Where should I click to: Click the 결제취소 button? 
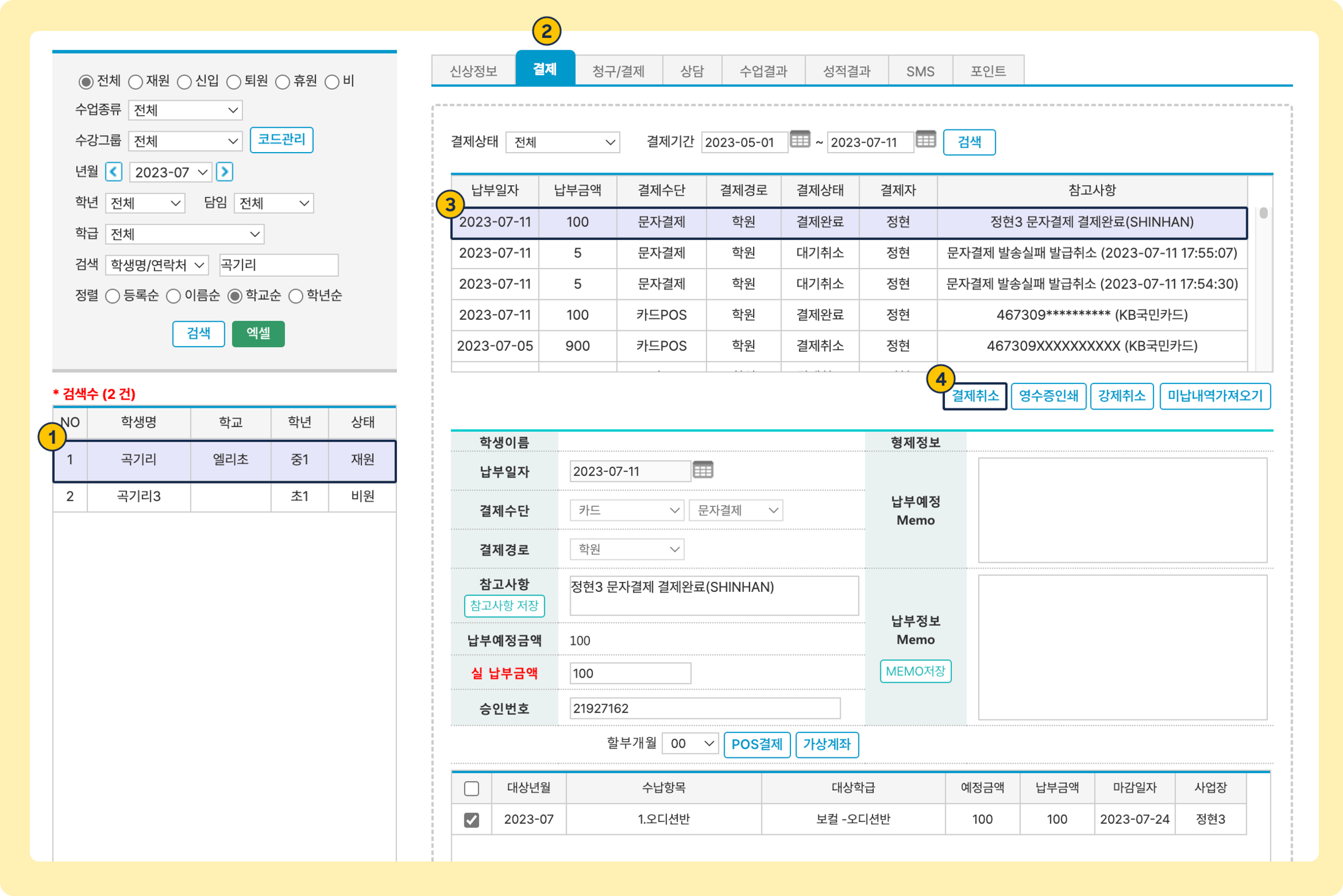coord(975,396)
